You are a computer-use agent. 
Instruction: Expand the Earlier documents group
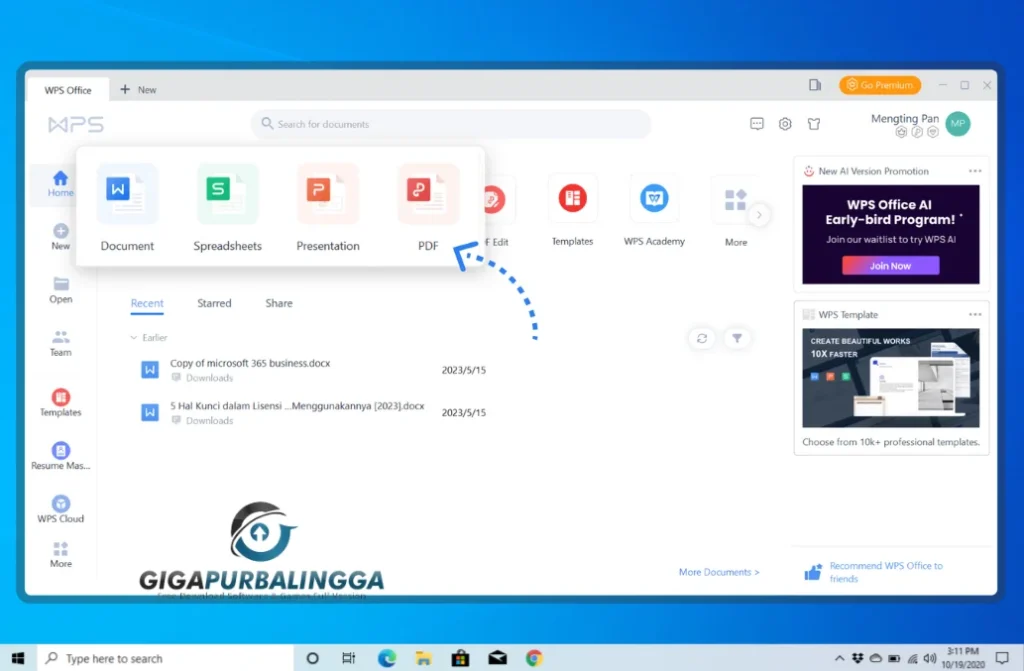tap(148, 338)
